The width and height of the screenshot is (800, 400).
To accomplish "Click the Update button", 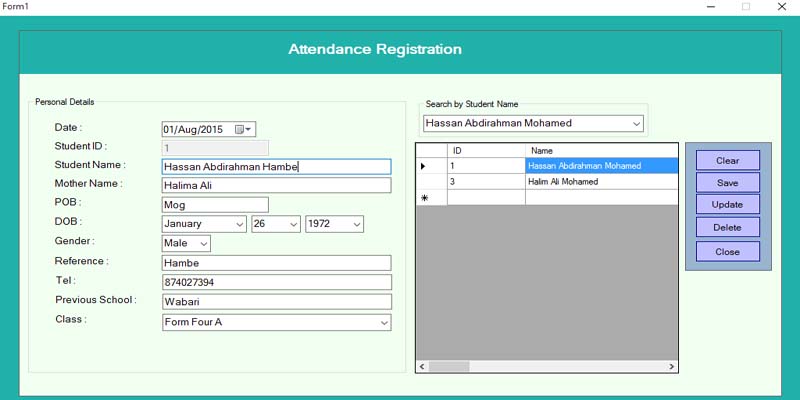I will (727, 205).
